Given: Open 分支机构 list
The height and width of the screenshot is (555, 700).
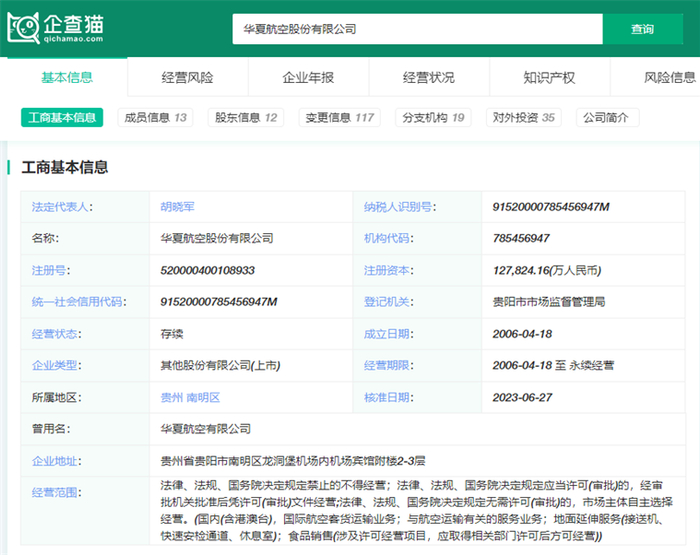Looking at the screenshot, I should [x=433, y=118].
